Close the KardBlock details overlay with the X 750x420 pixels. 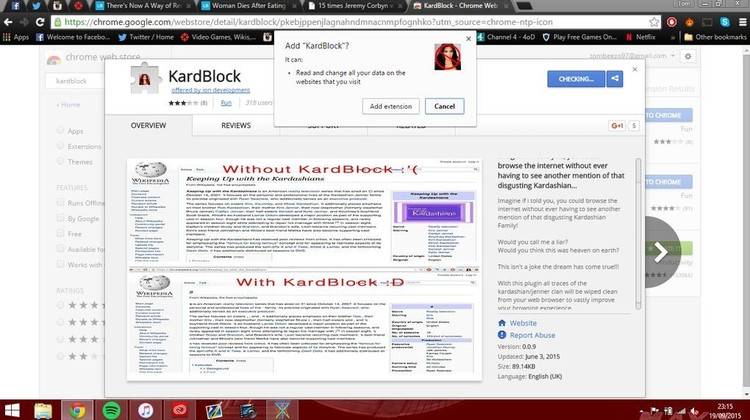coord(635,69)
